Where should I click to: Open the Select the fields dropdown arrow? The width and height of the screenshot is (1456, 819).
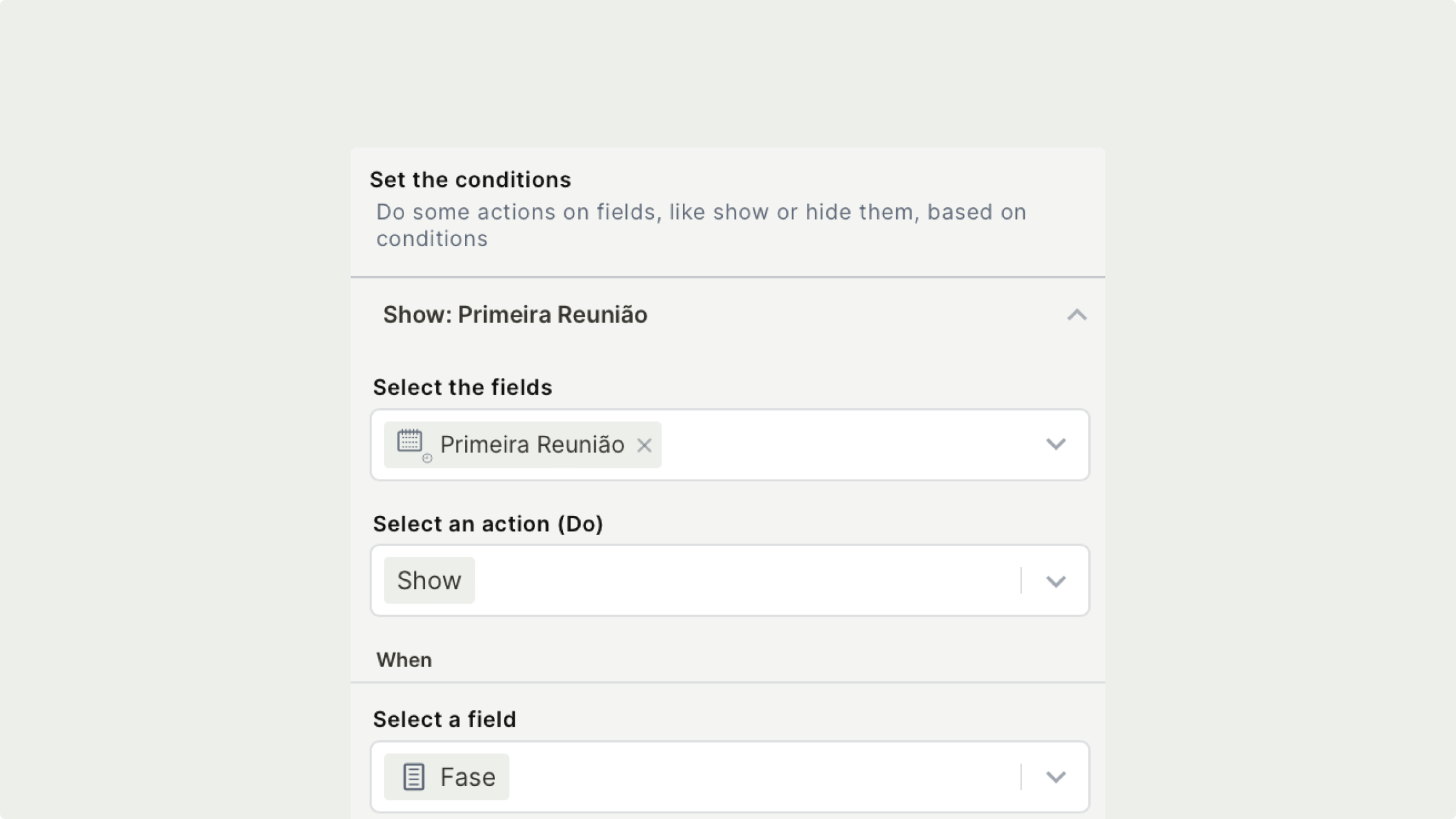pyautogui.click(x=1056, y=444)
